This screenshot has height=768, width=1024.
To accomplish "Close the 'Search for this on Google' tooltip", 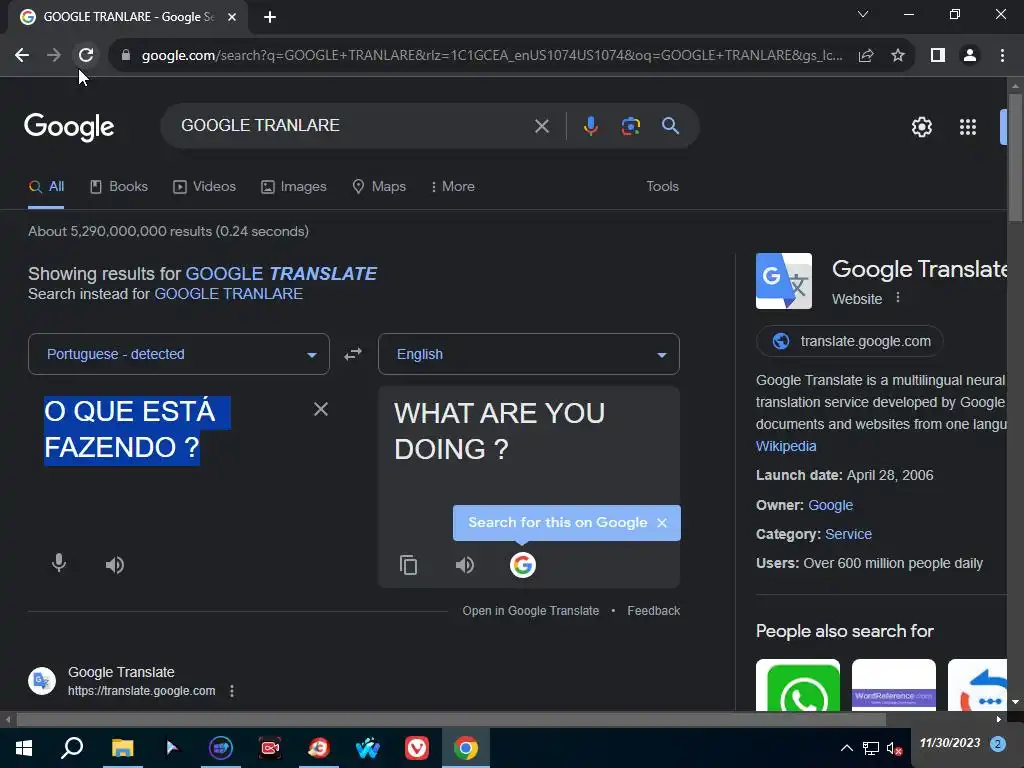I will tap(662, 523).
